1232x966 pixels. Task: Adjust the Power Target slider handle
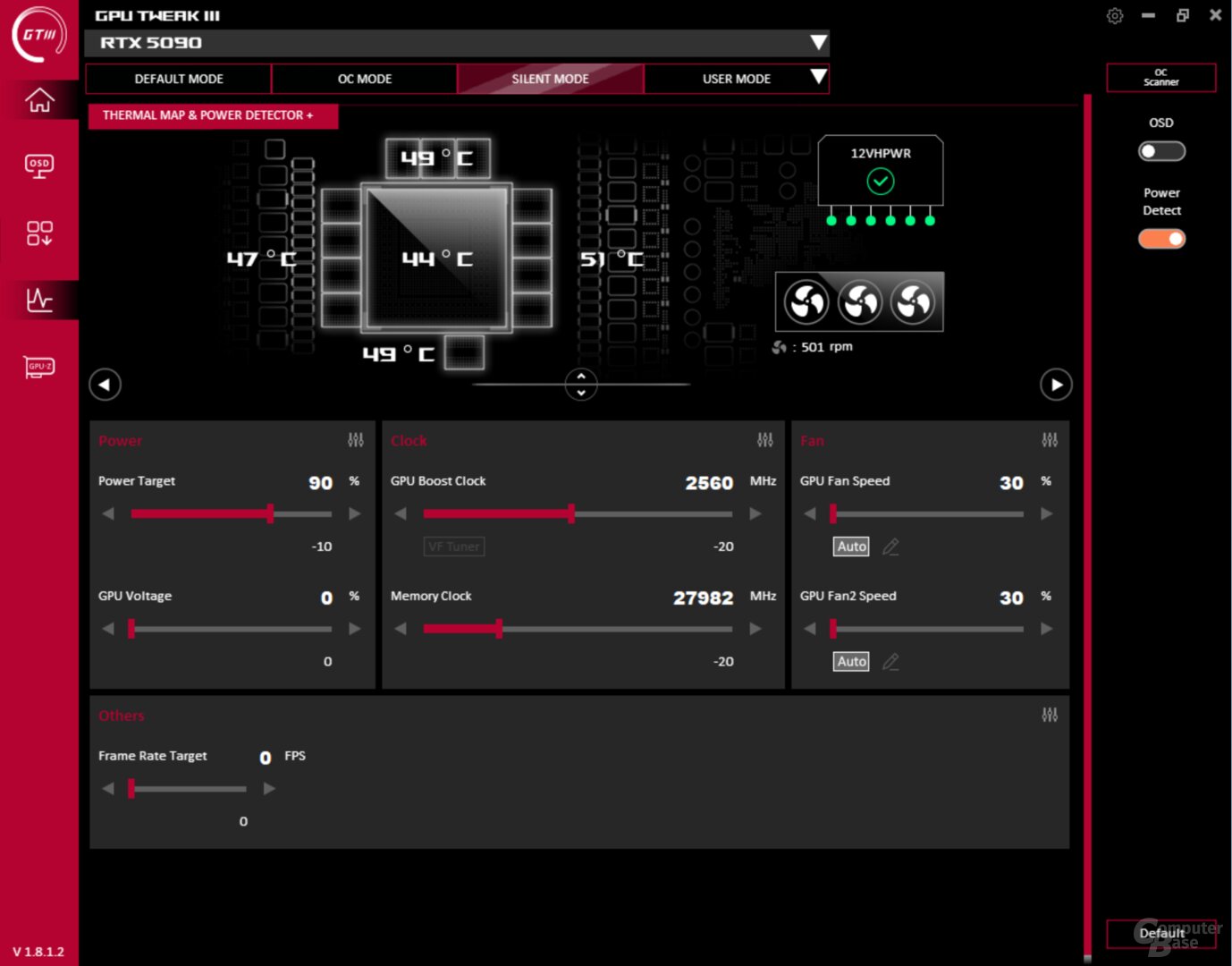(x=270, y=514)
